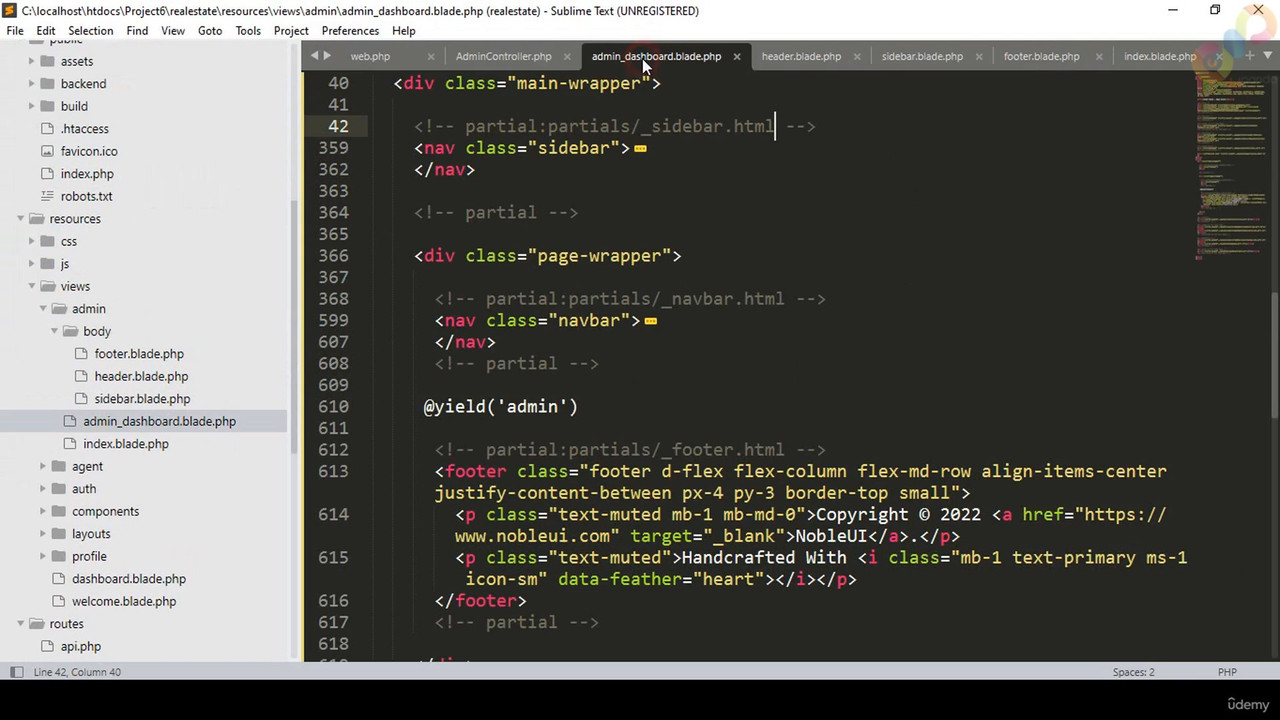Open the File menu
Screen dimensions: 1280x720
coord(15,31)
